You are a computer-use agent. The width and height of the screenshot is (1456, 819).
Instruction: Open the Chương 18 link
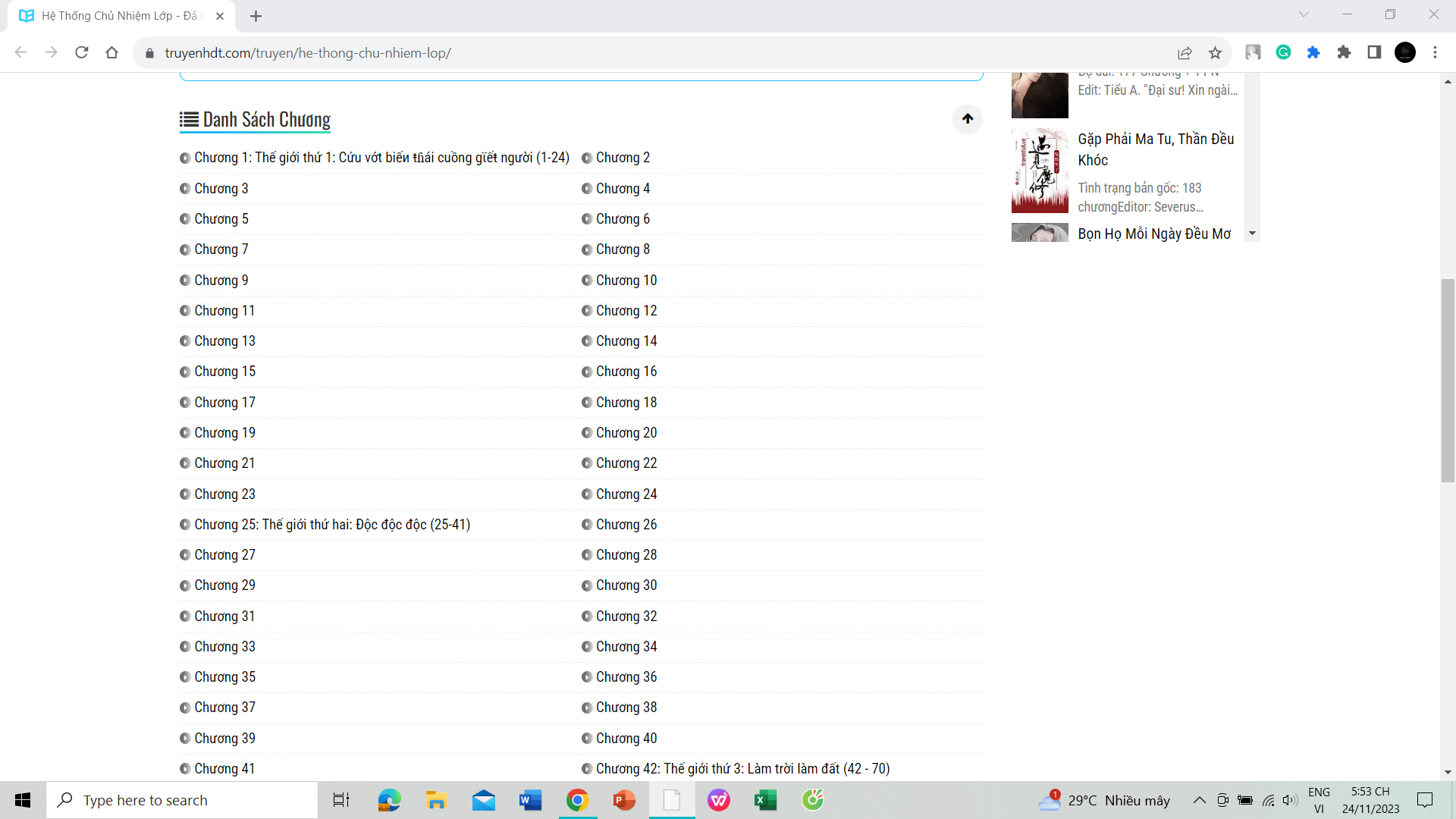pyautogui.click(x=626, y=403)
